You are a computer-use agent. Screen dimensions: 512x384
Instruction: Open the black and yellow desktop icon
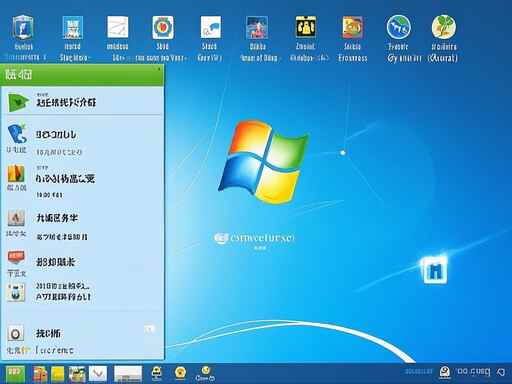point(305,27)
